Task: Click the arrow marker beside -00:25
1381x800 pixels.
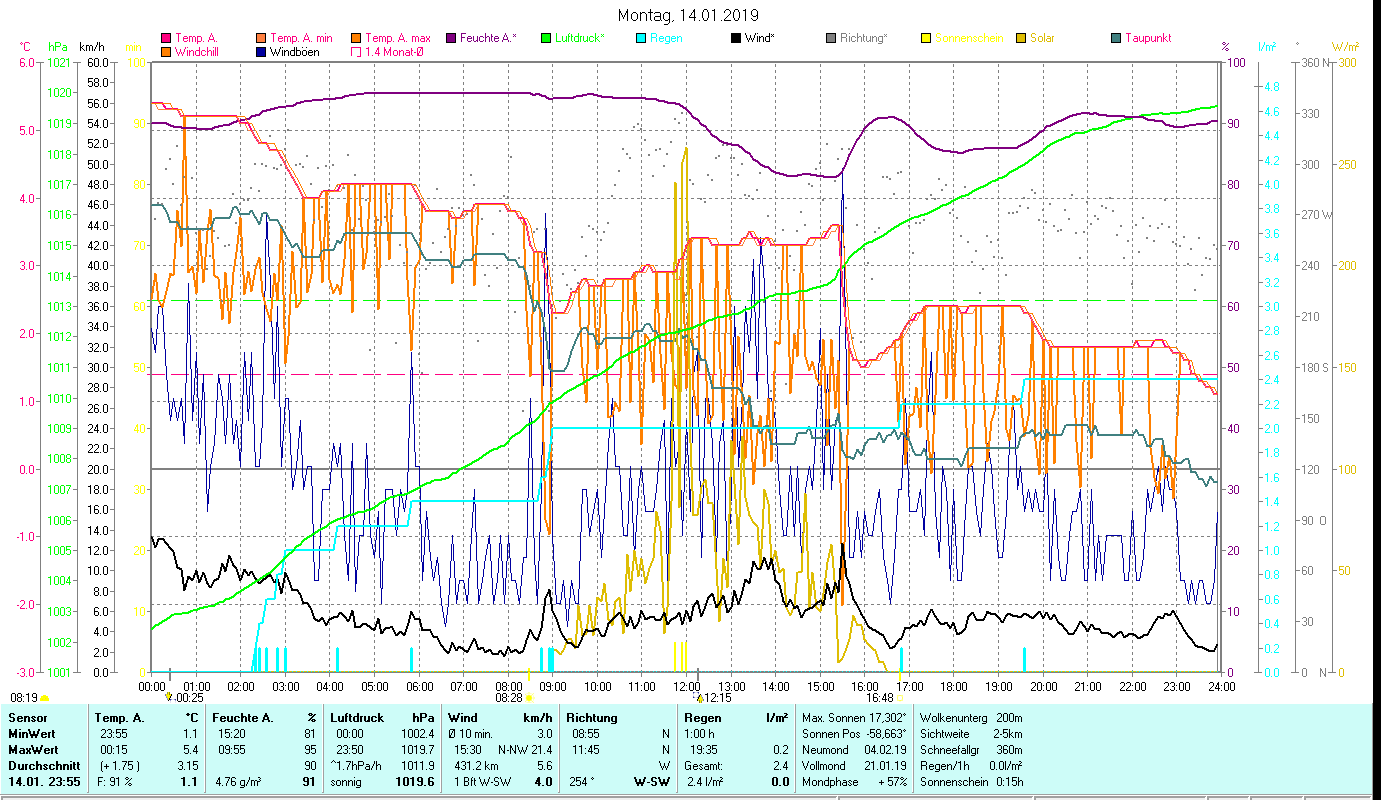Action: click(168, 697)
